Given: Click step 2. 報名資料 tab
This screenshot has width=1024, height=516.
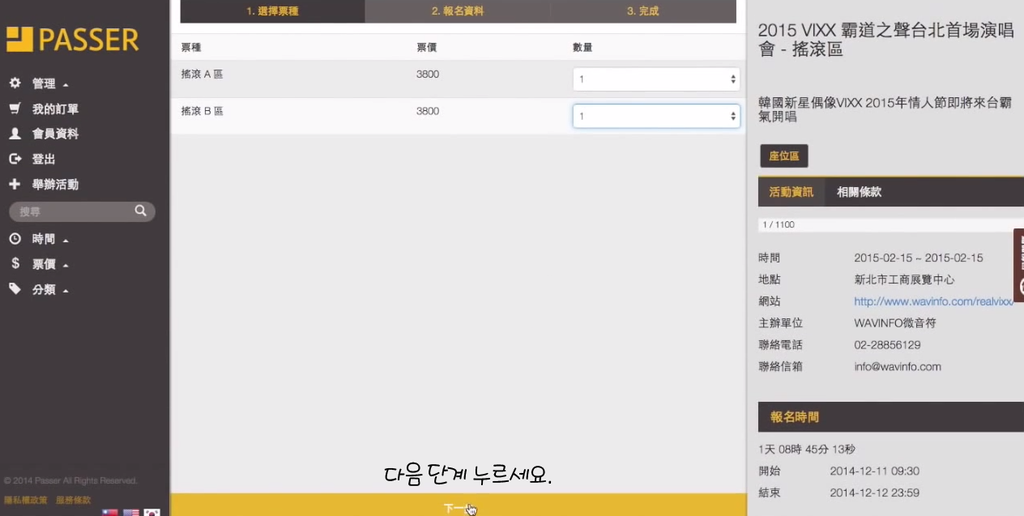Looking at the screenshot, I should pos(457,11).
